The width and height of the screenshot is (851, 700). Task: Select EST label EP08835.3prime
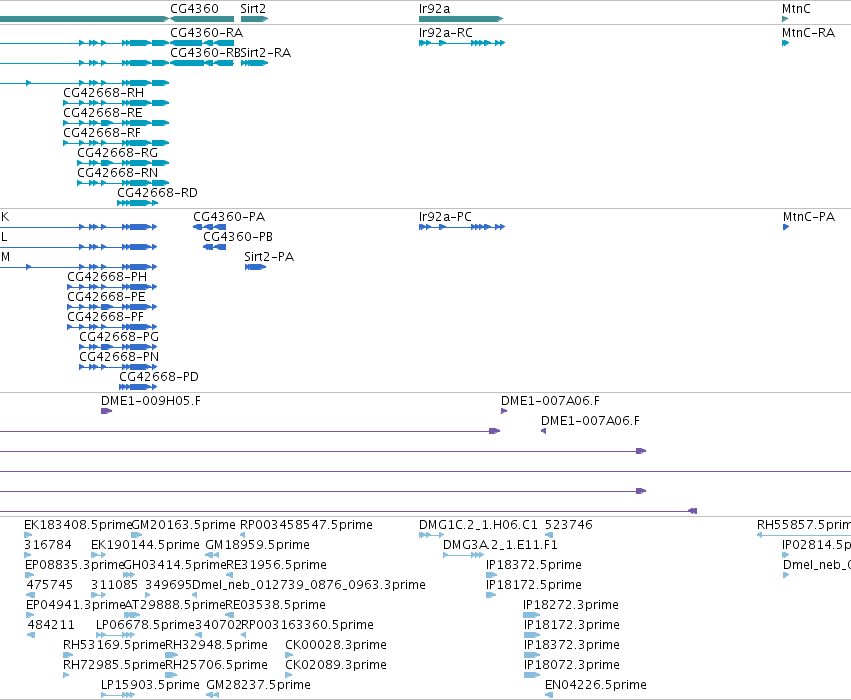coord(75,565)
